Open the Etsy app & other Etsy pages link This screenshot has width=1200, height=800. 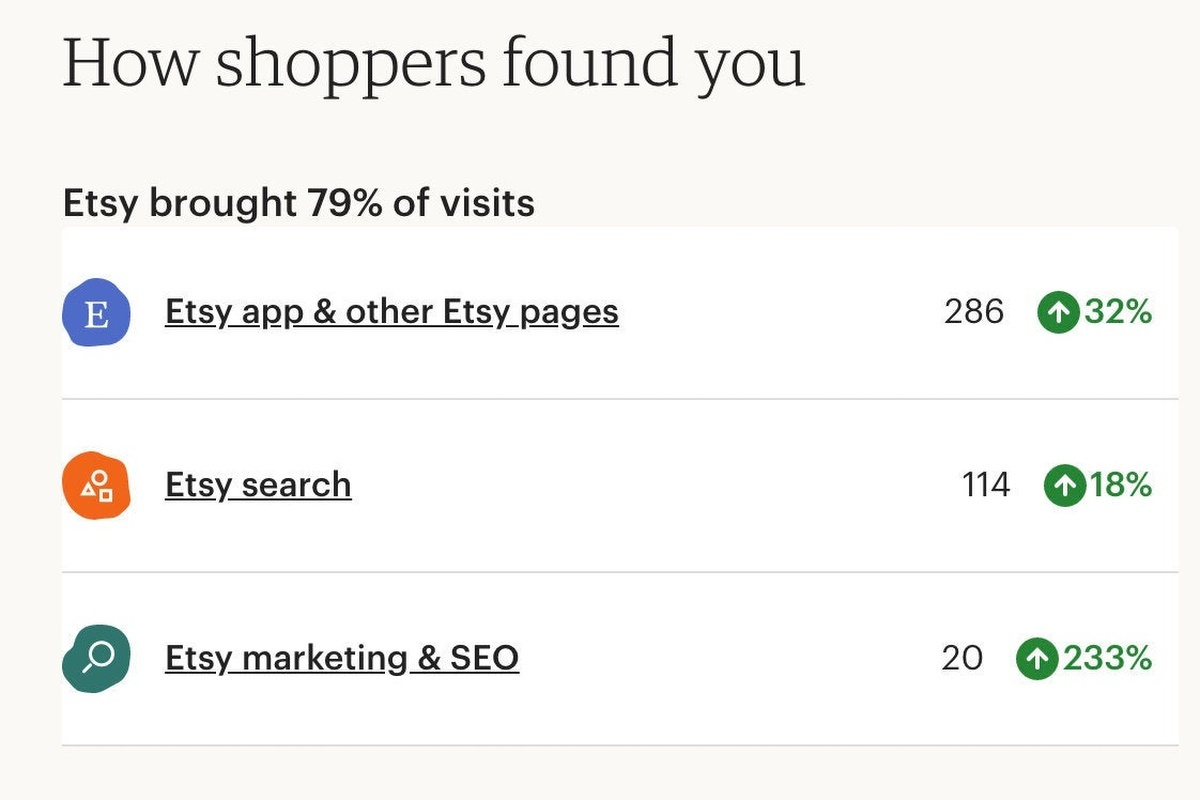pos(391,313)
